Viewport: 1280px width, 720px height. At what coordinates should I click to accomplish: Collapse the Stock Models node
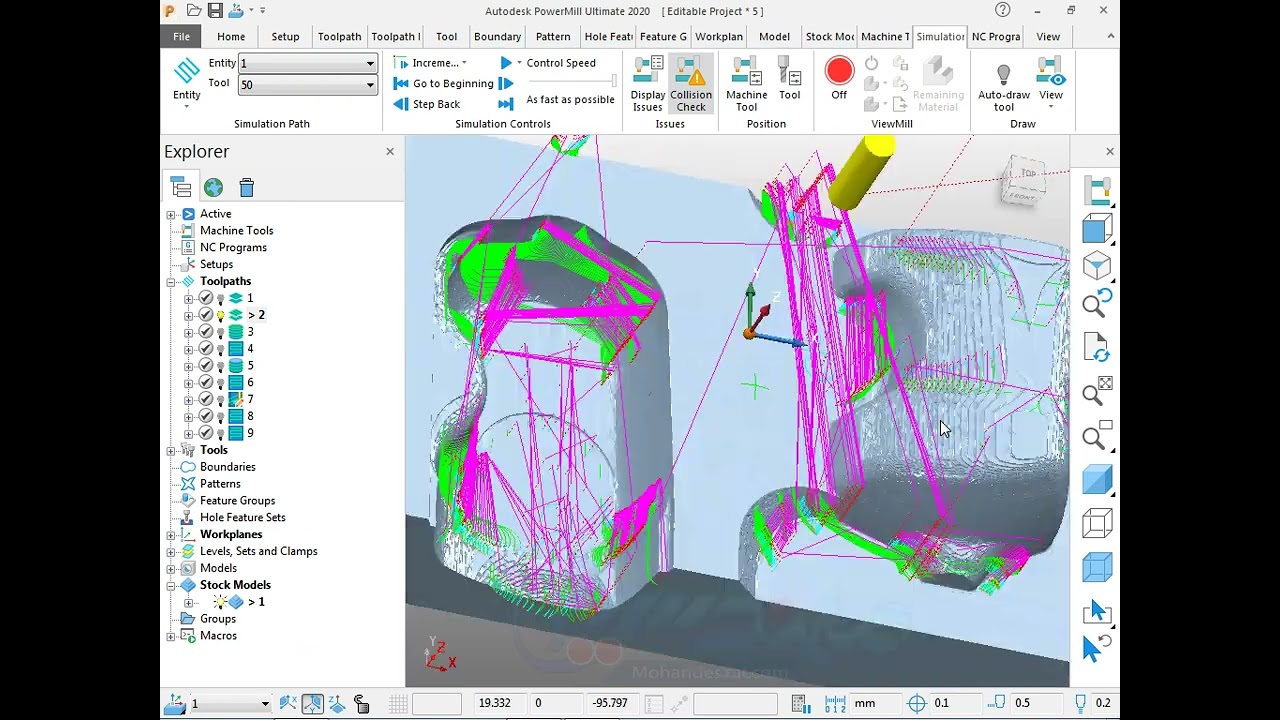tap(171, 585)
